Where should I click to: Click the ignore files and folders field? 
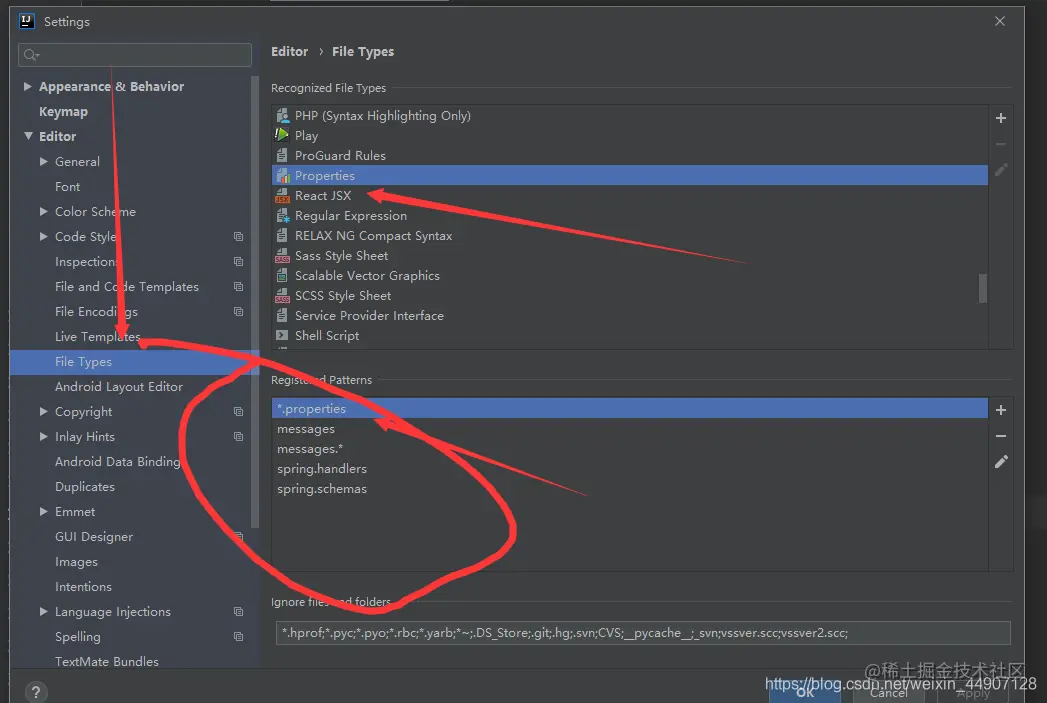click(x=643, y=633)
